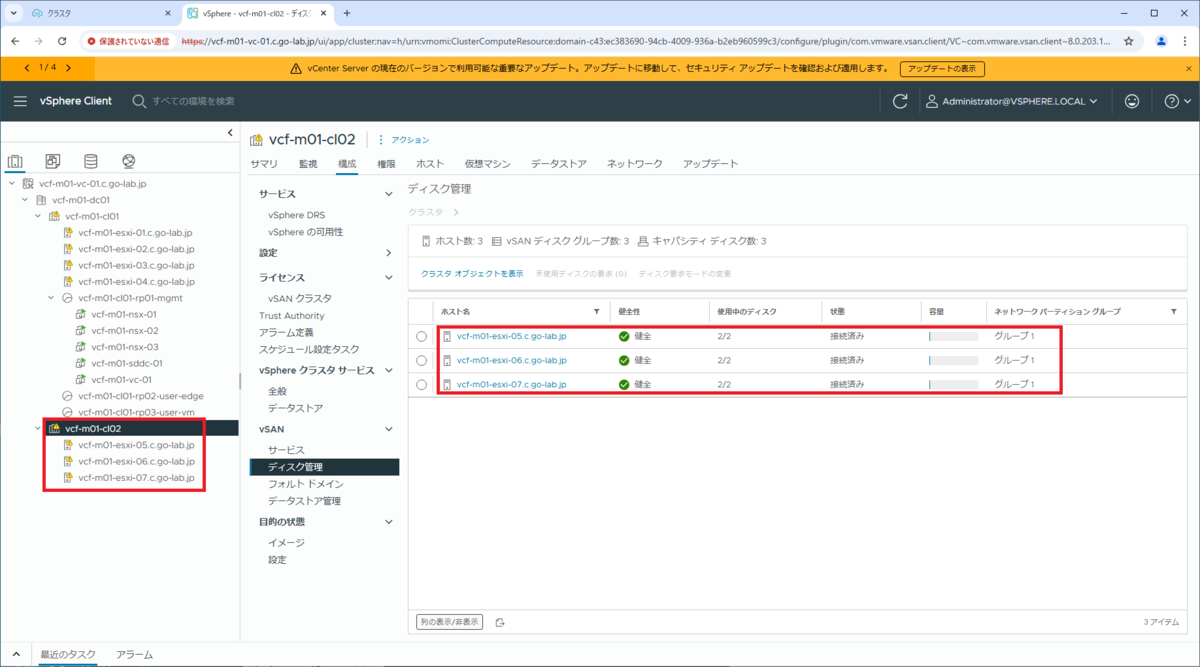1200x667 pixels.
Task: Click the browser back arrow
Action: click(16, 41)
